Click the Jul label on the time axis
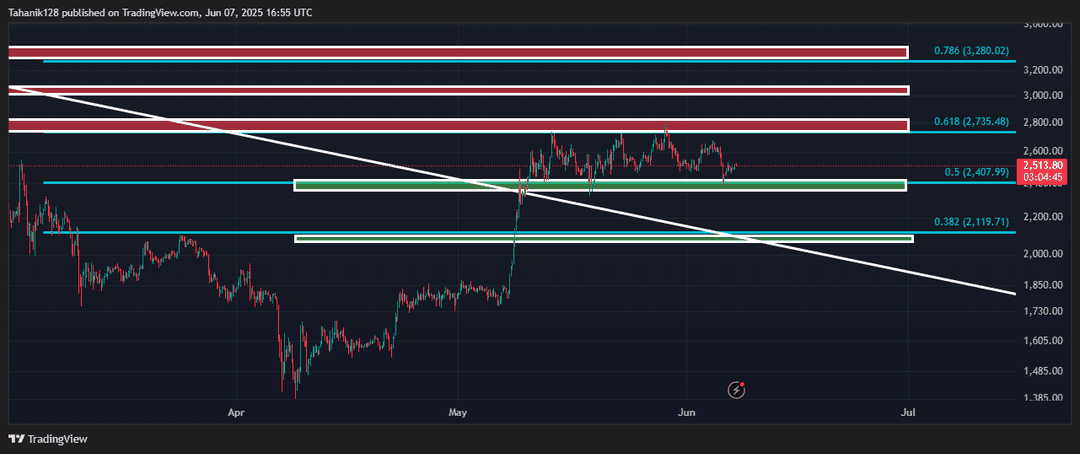The width and height of the screenshot is (1080, 454). click(x=908, y=413)
